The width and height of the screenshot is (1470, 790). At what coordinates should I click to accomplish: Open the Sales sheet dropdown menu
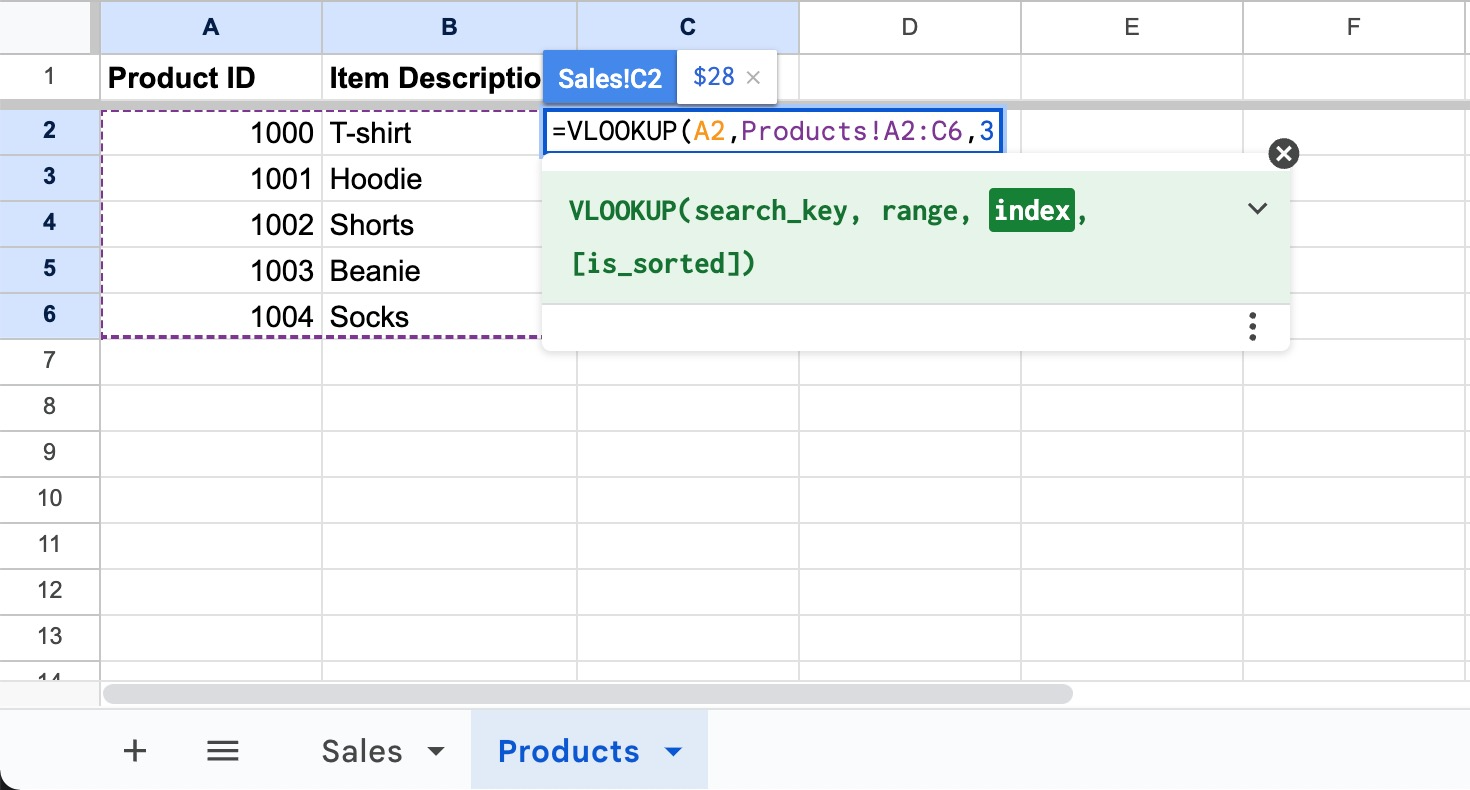coord(434,750)
